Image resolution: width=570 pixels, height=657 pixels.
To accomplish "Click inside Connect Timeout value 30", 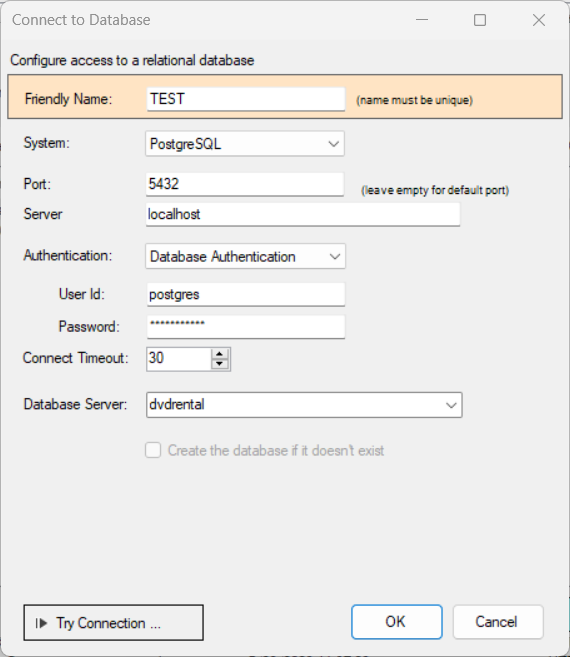I will click(x=179, y=359).
